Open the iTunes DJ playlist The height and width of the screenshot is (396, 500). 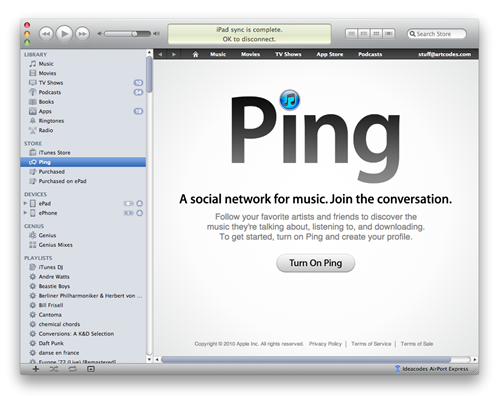coord(83,267)
